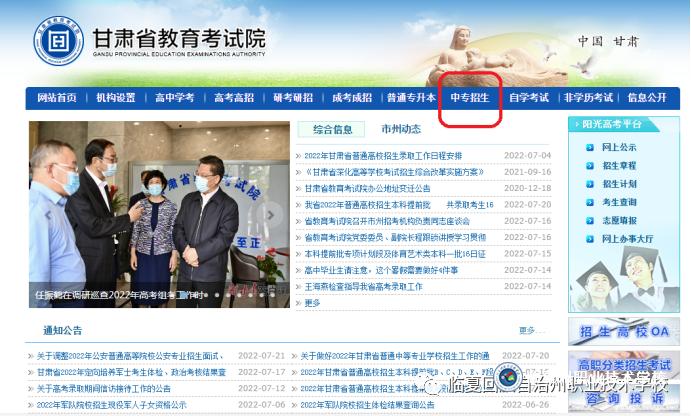Image resolution: width=691 pixels, height=416 pixels.
Task: Open 高中毕业生请注意 暑假 article
Action: [x=381, y=270]
